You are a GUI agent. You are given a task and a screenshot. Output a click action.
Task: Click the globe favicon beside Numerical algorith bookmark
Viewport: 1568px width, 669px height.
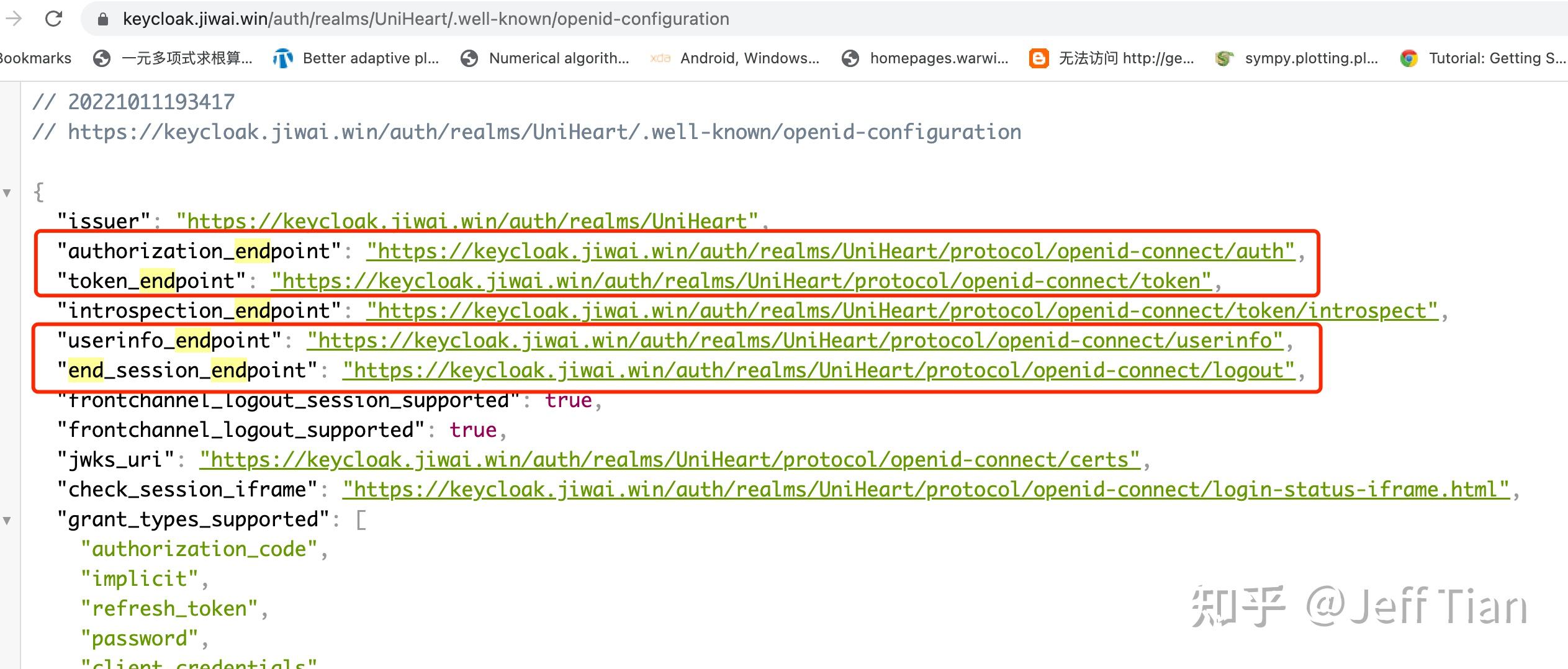click(x=469, y=58)
